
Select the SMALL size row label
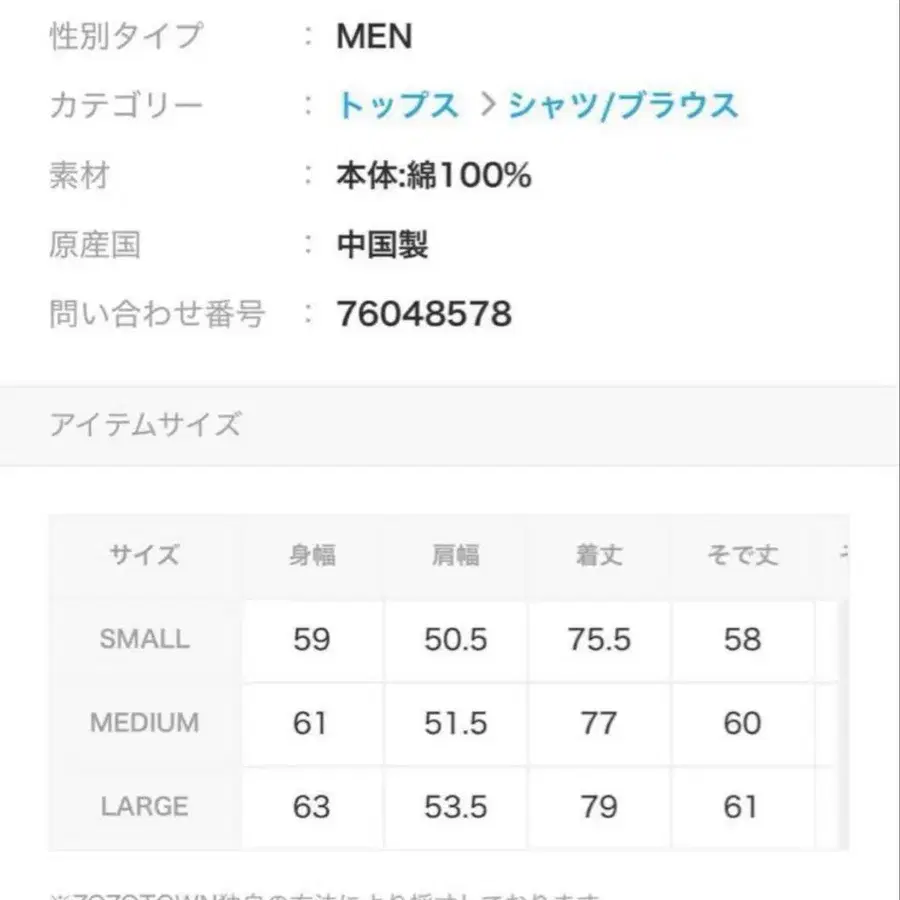tap(145, 639)
